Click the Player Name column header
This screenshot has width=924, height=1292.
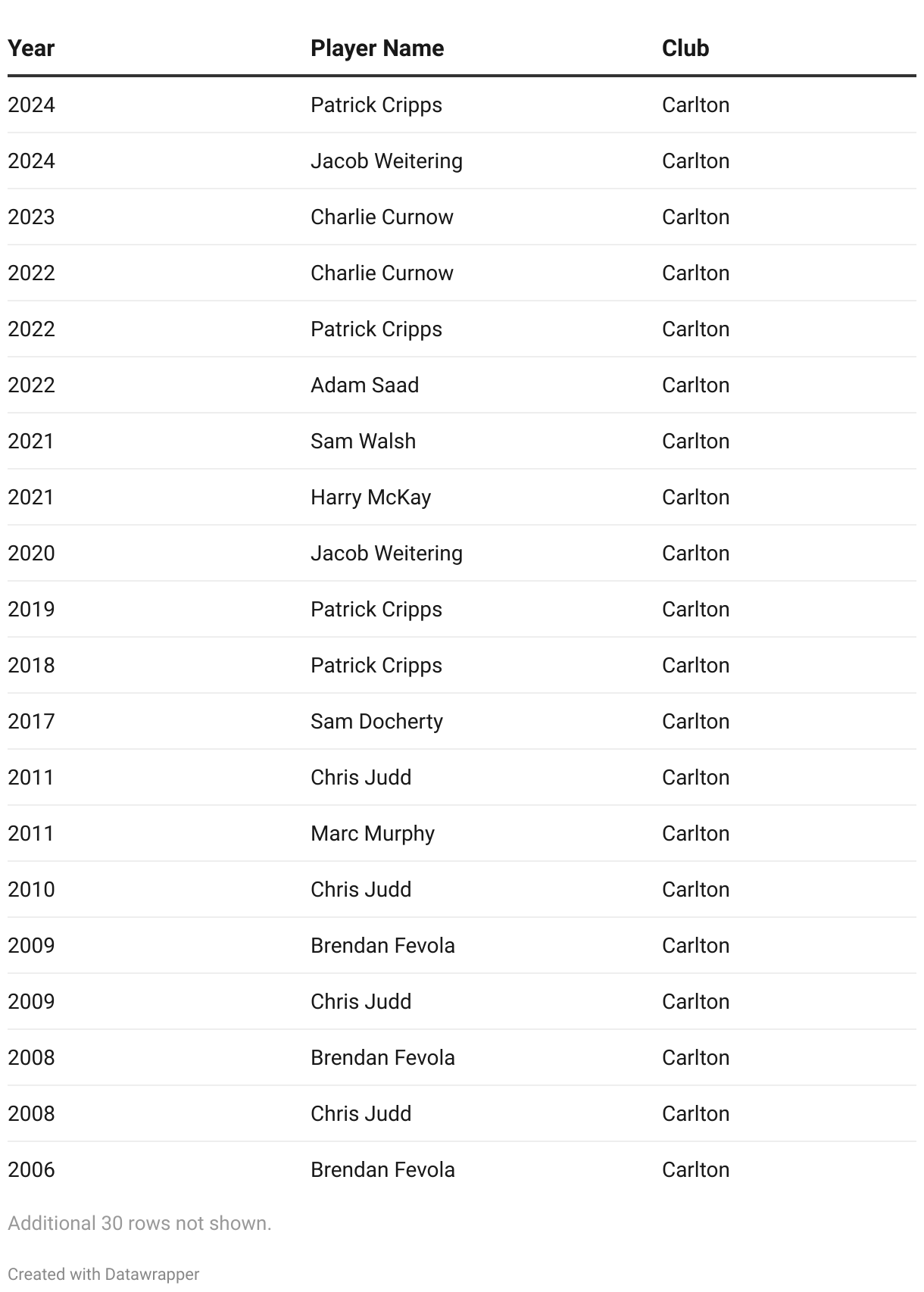(x=376, y=48)
